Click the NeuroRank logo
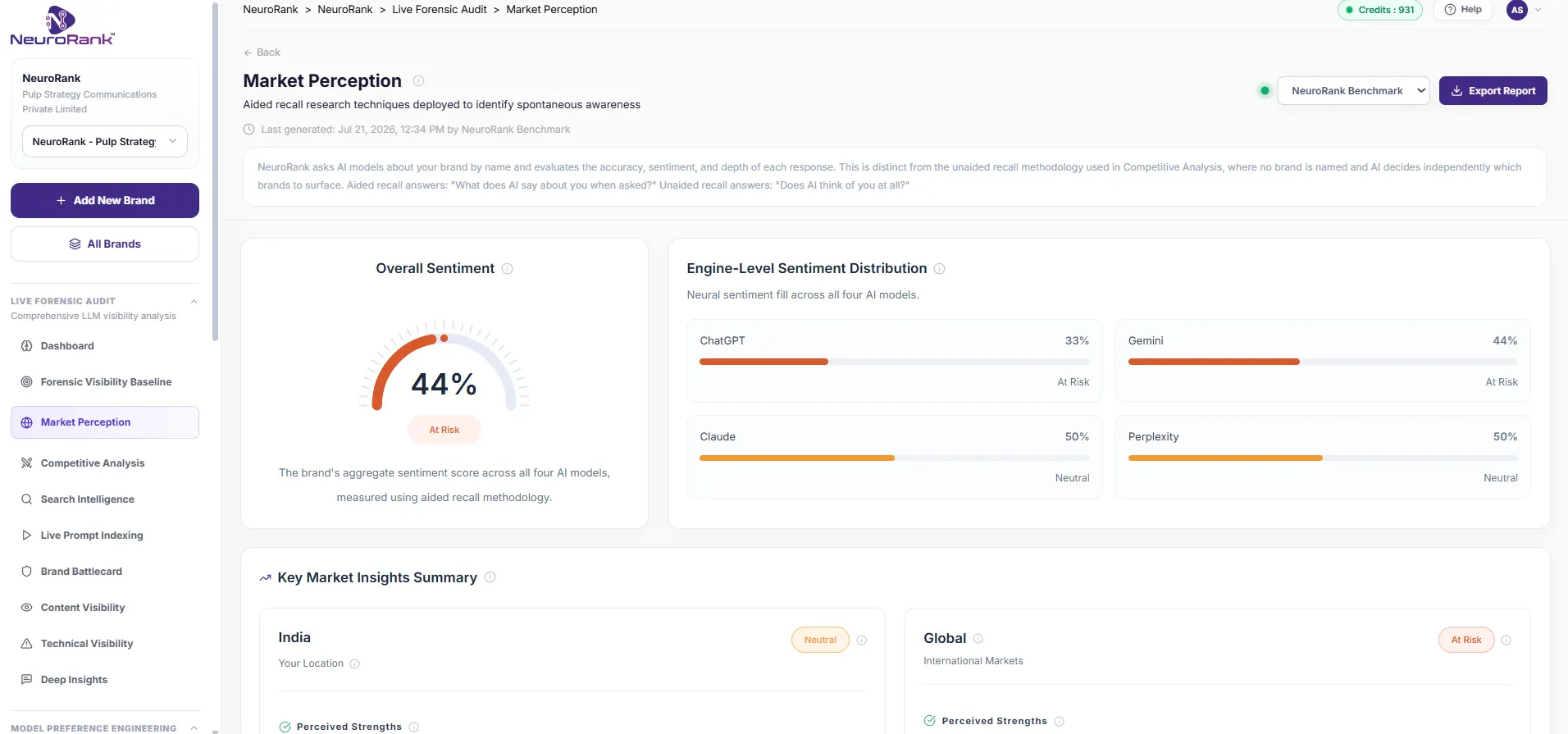 click(62, 25)
